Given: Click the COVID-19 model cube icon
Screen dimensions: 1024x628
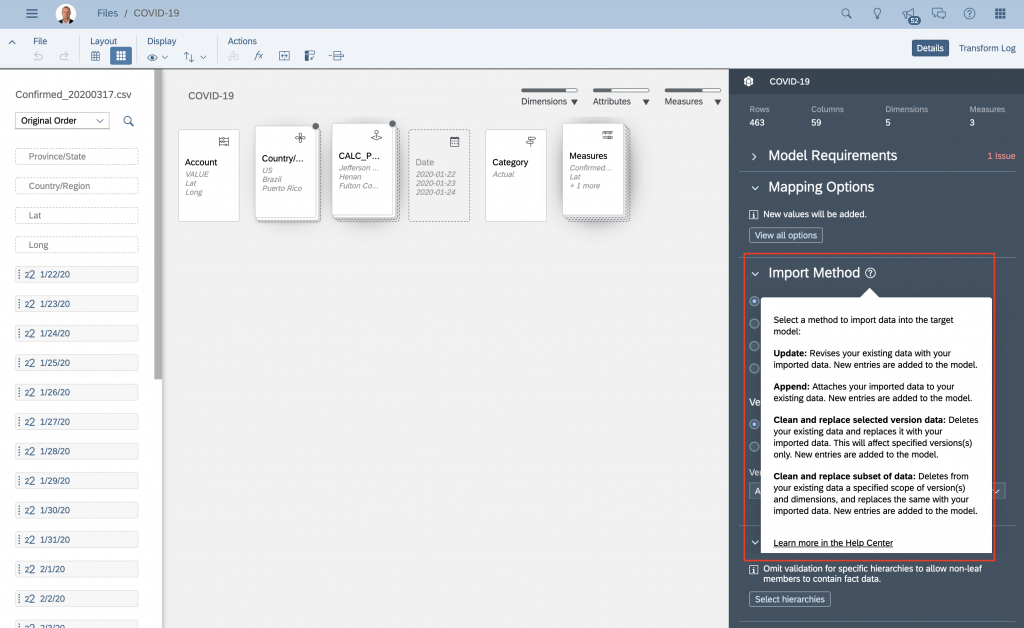Looking at the screenshot, I should point(748,82).
